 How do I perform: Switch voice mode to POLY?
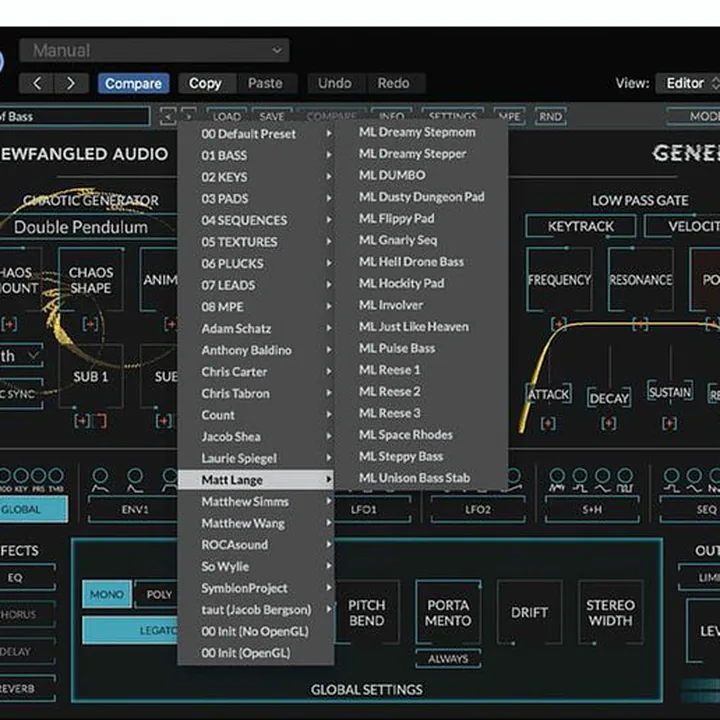pos(158,594)
